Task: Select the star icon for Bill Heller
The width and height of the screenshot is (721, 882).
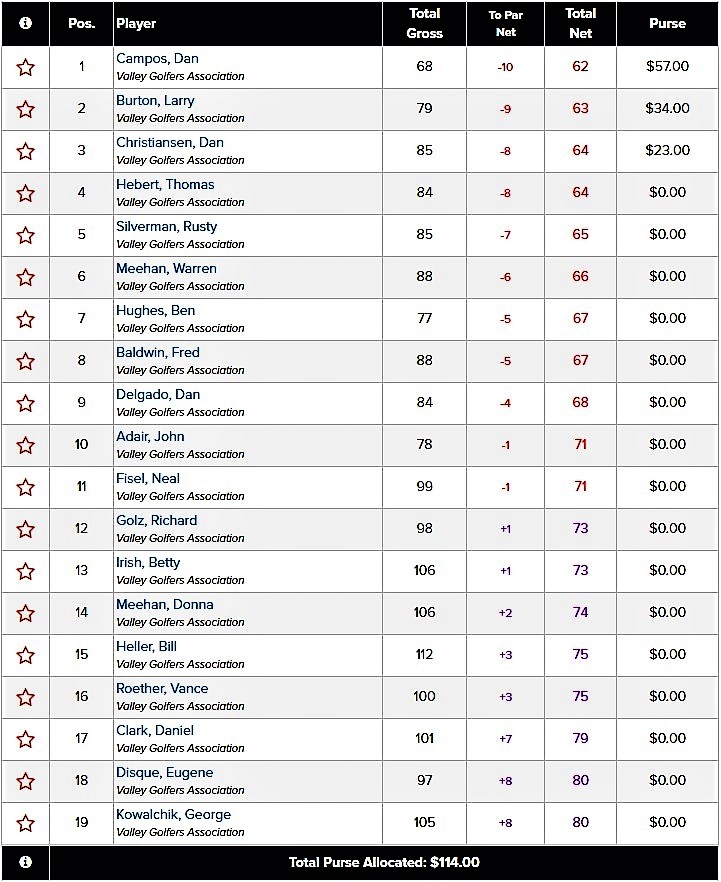Action: point(25,655)
